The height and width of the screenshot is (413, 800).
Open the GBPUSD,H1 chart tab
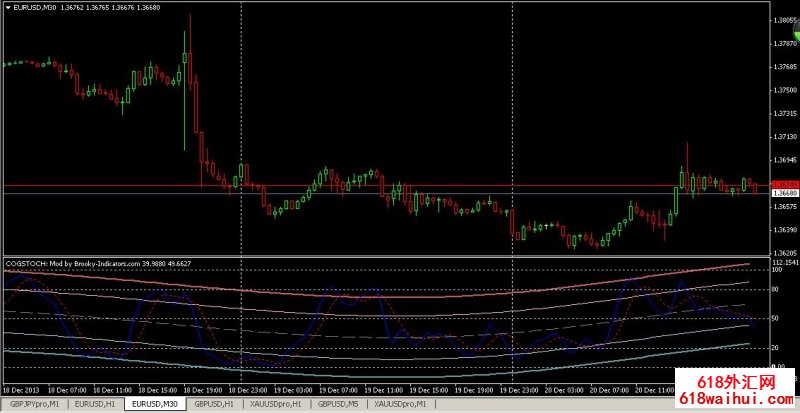pos(212,404)
